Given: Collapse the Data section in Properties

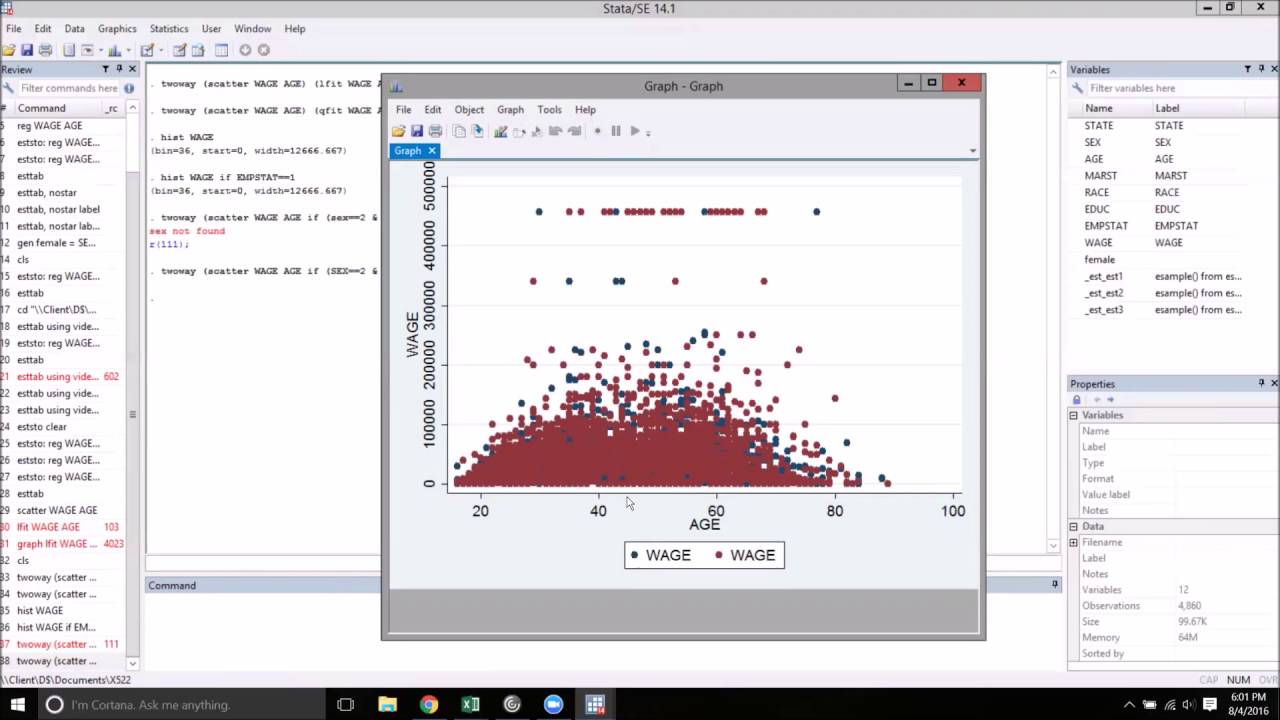Looking at the screenshot, I should 1073,526.
